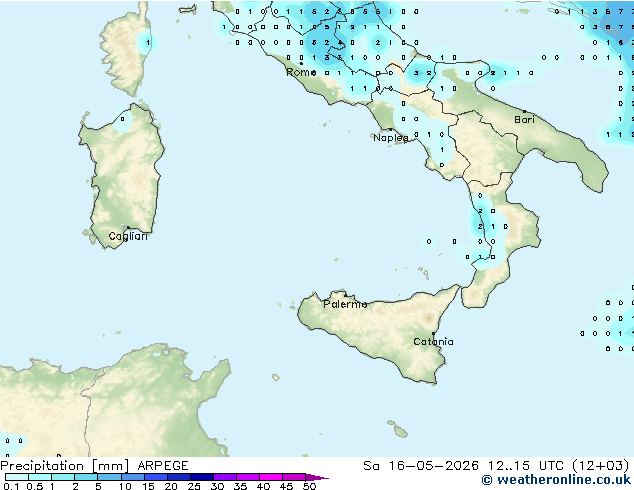Image resolution: width=634 pixels, height=490 pixels.
Task: Select the legend swatch between 0.5 and 1
Action: pos(40,477)
